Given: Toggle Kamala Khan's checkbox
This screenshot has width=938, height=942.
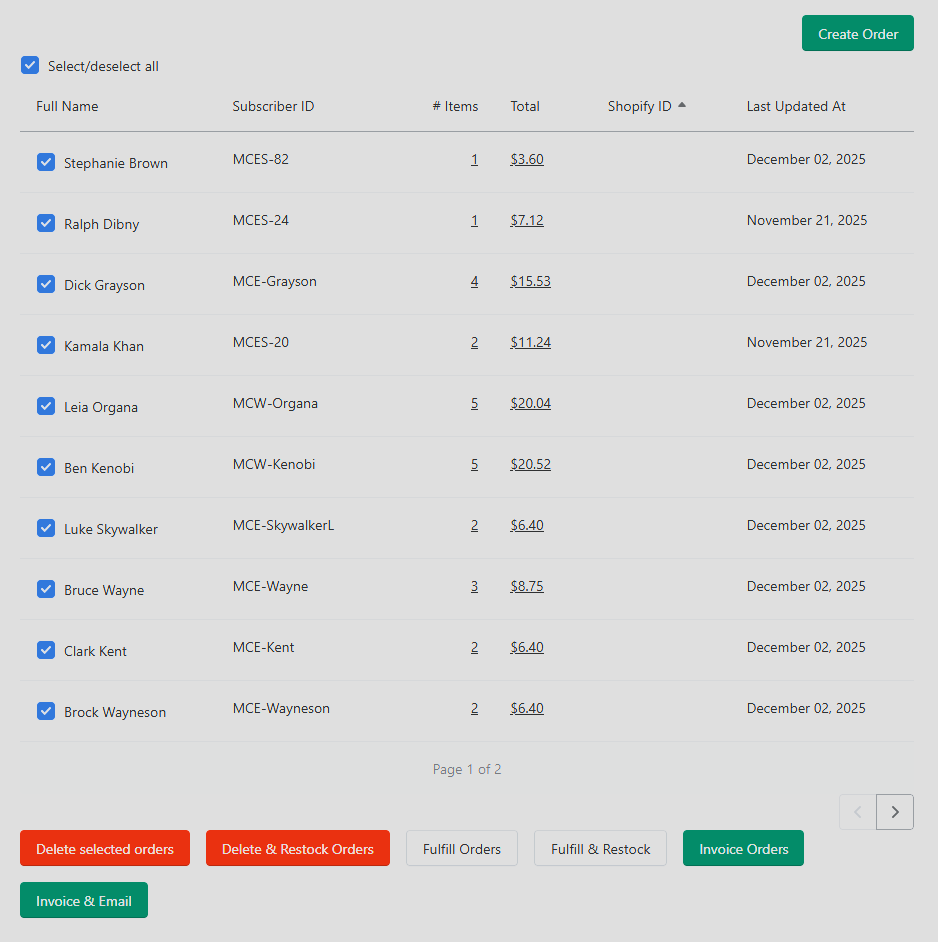Looking at the screenshot, I should tap(46, 345).
